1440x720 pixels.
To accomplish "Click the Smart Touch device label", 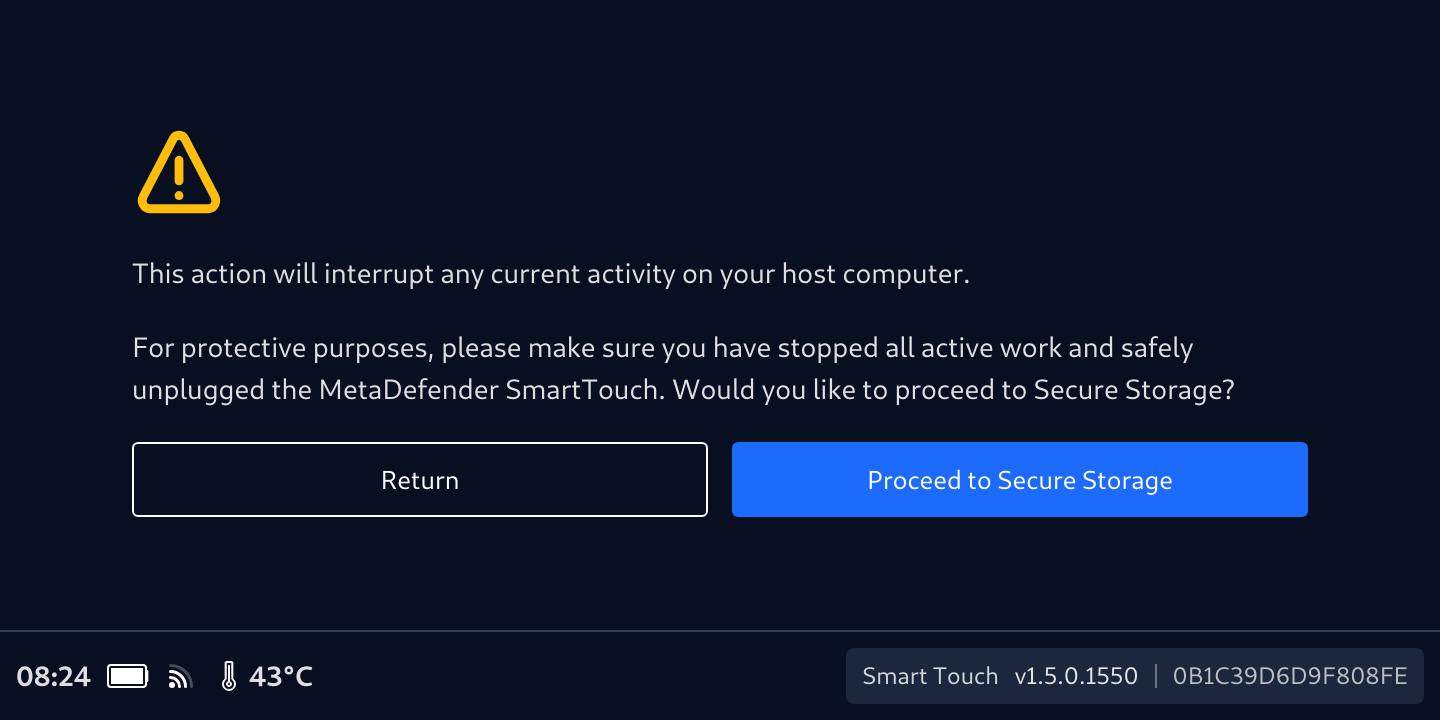I will tap(930, 677).
